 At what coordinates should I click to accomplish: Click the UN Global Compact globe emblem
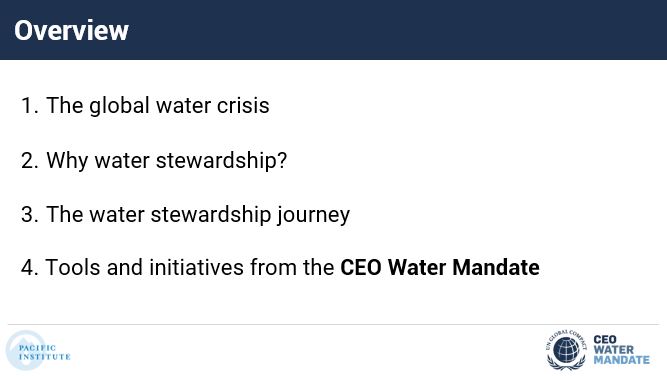click(566, 350)
